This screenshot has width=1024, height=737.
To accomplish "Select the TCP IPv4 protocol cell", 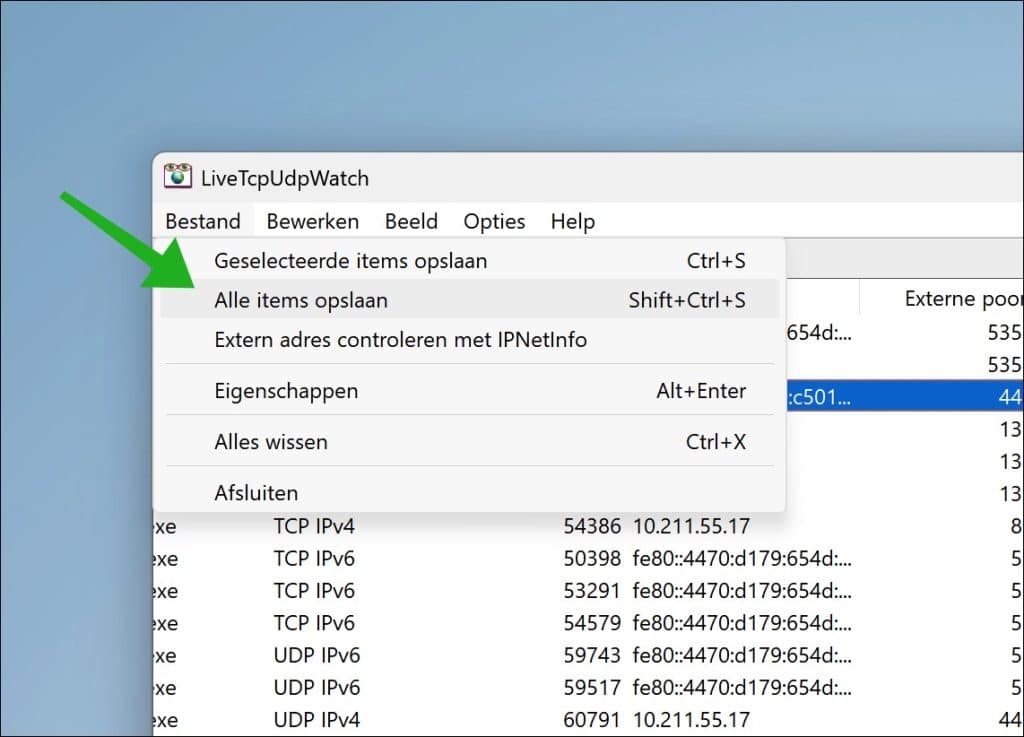I will tap(314, 526).
